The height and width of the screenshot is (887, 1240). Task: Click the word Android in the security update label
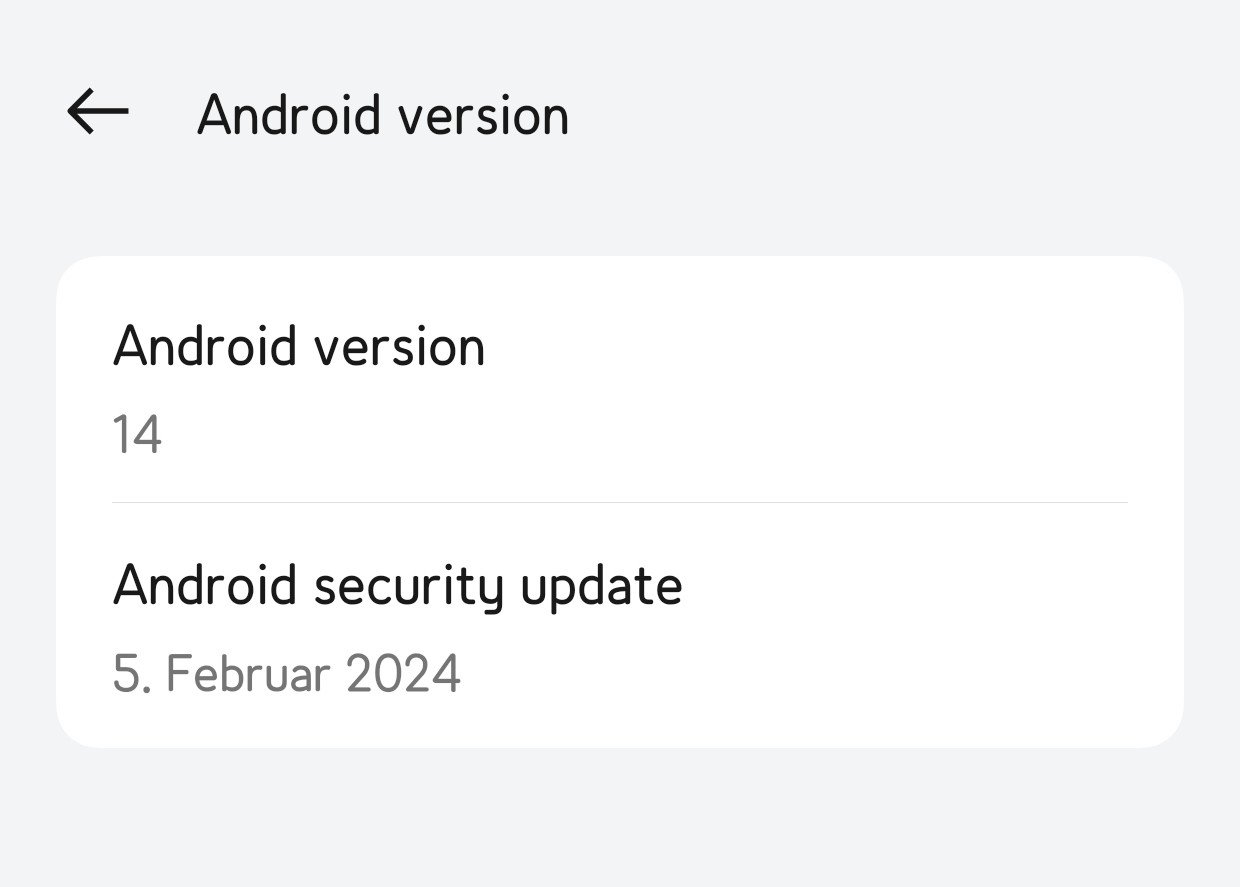pyautogui.click(x=206, y=584)
